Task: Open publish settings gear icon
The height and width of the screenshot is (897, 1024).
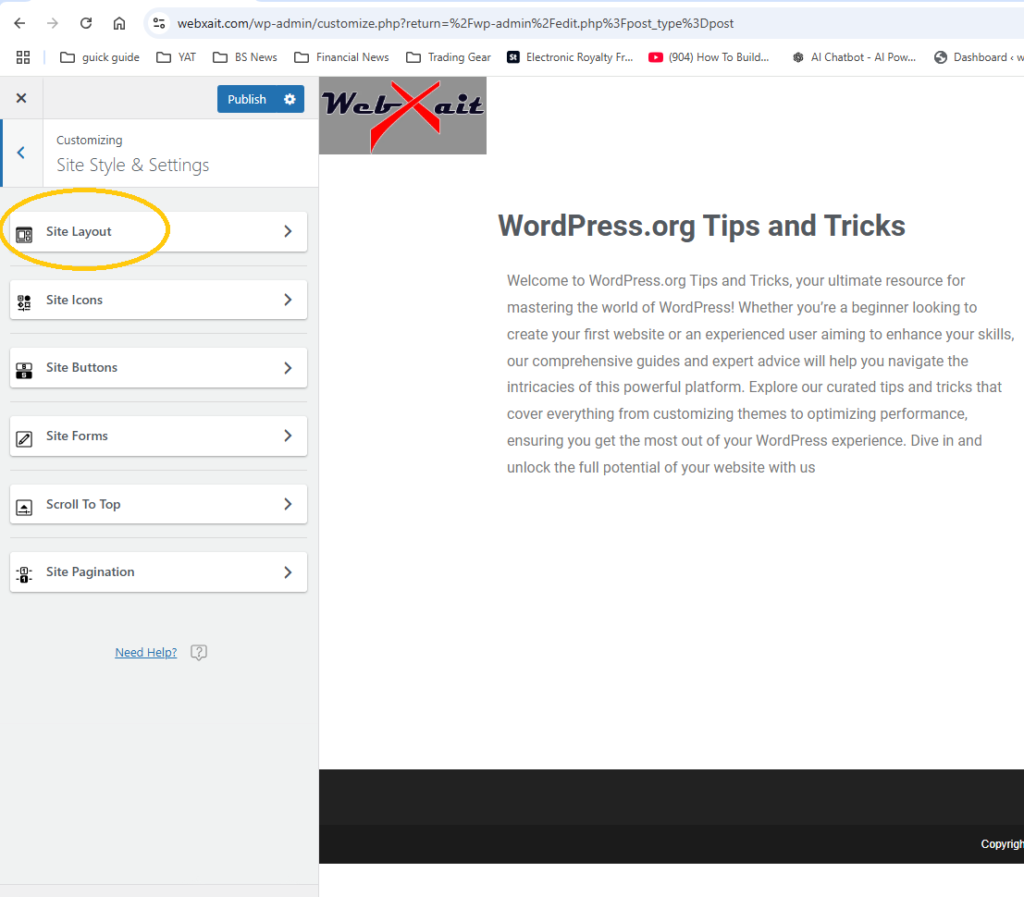Action: (290, 99)
